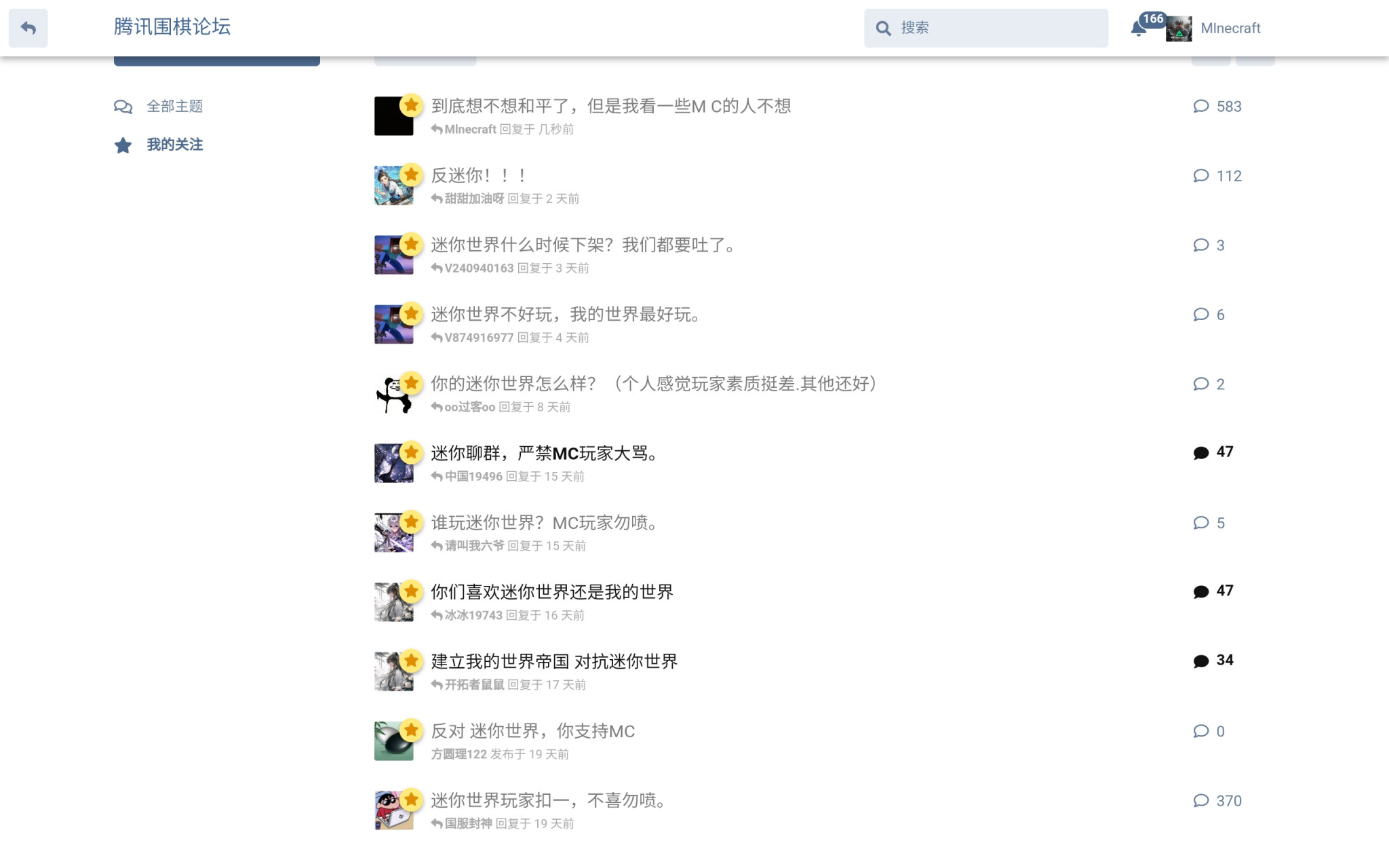Click the chat bubbles icon beside 全部主题
This screenshot has width=1389, height=868.
point(123,106)
